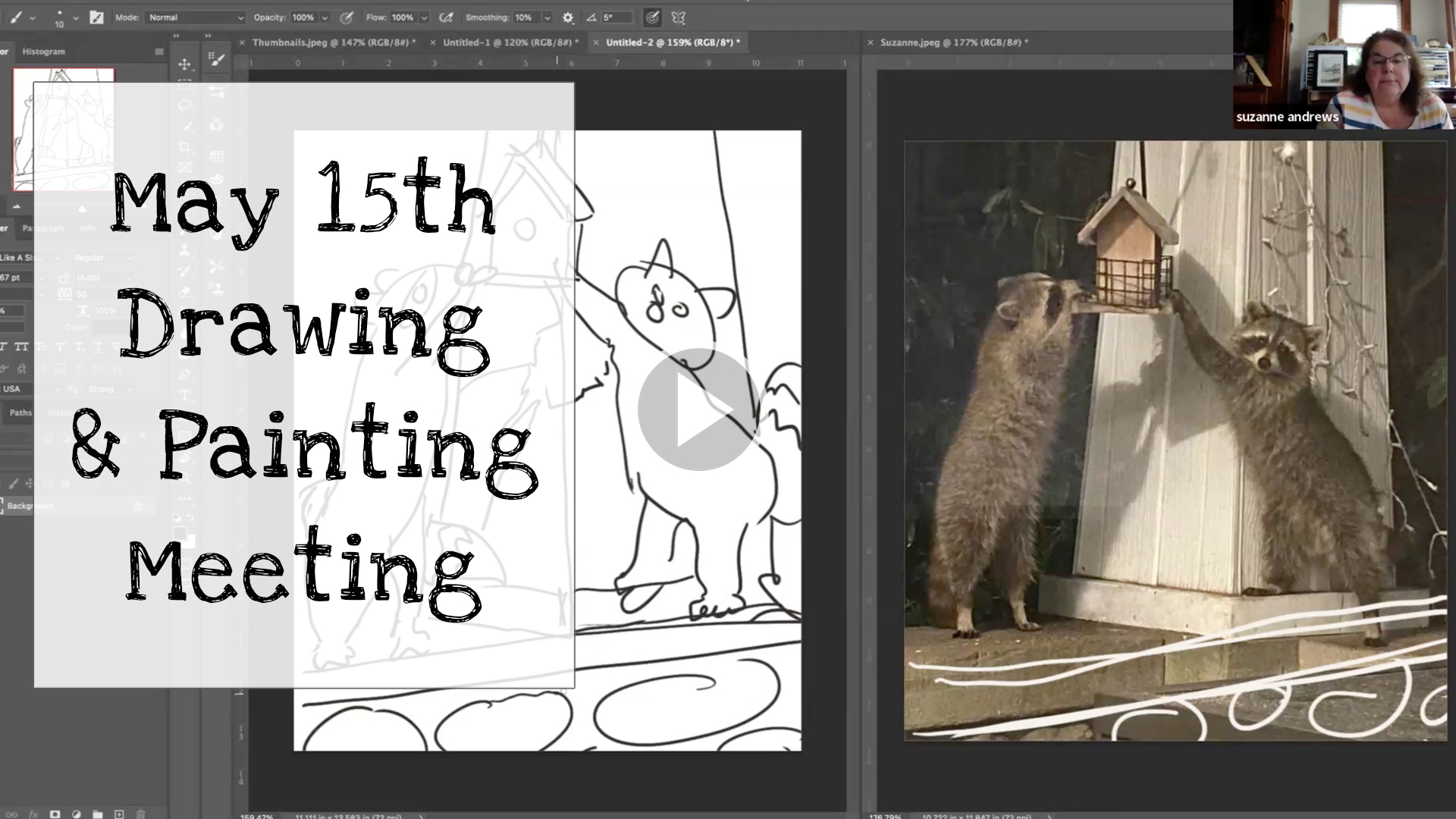The width and height of the screenshot is (1456, 819).
Task: Delete layer with trash icon
Action: [x=140, y=814]
